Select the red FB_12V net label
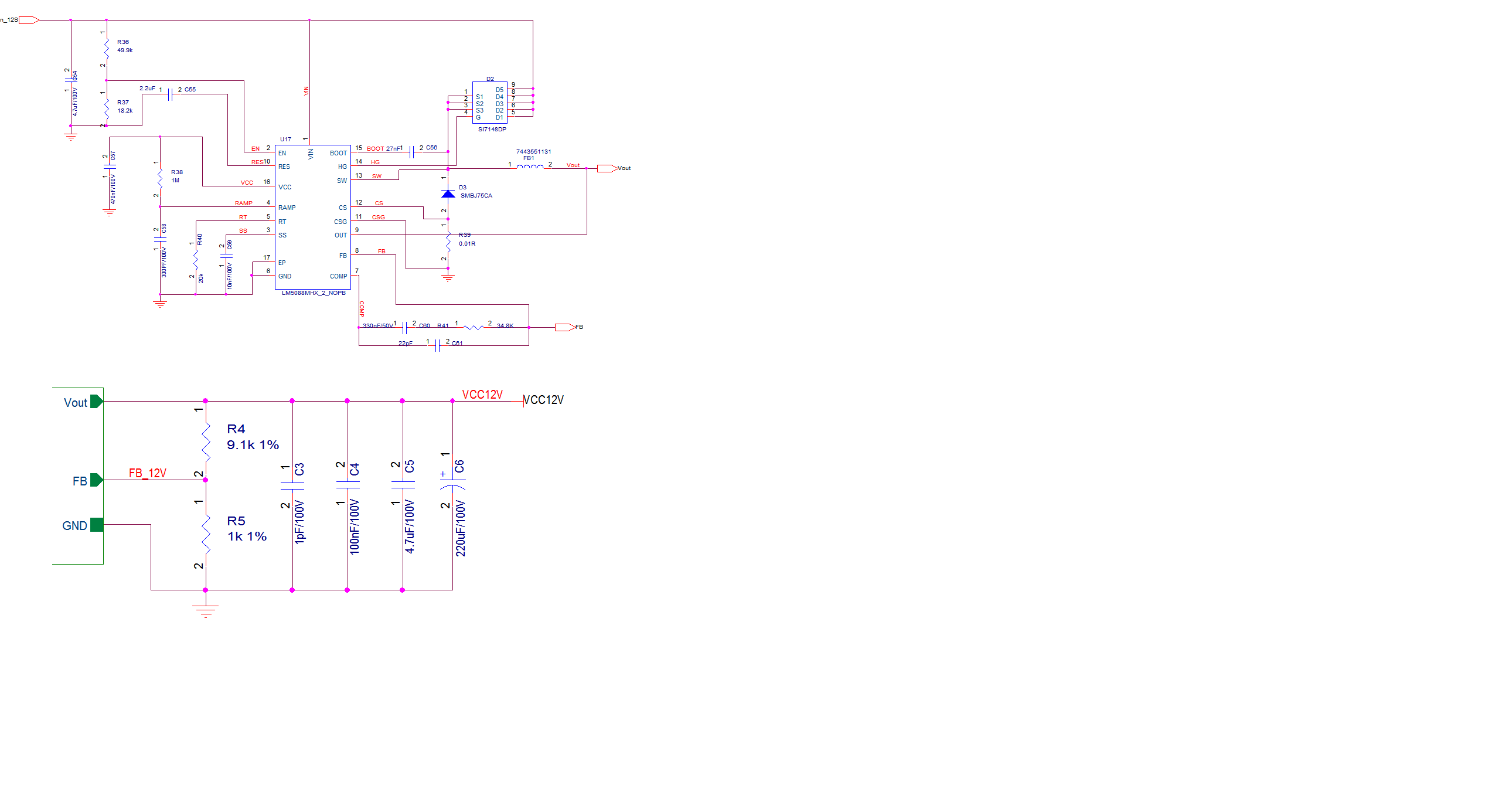Viewport: 1512px width, 795px height. (147, 473)
